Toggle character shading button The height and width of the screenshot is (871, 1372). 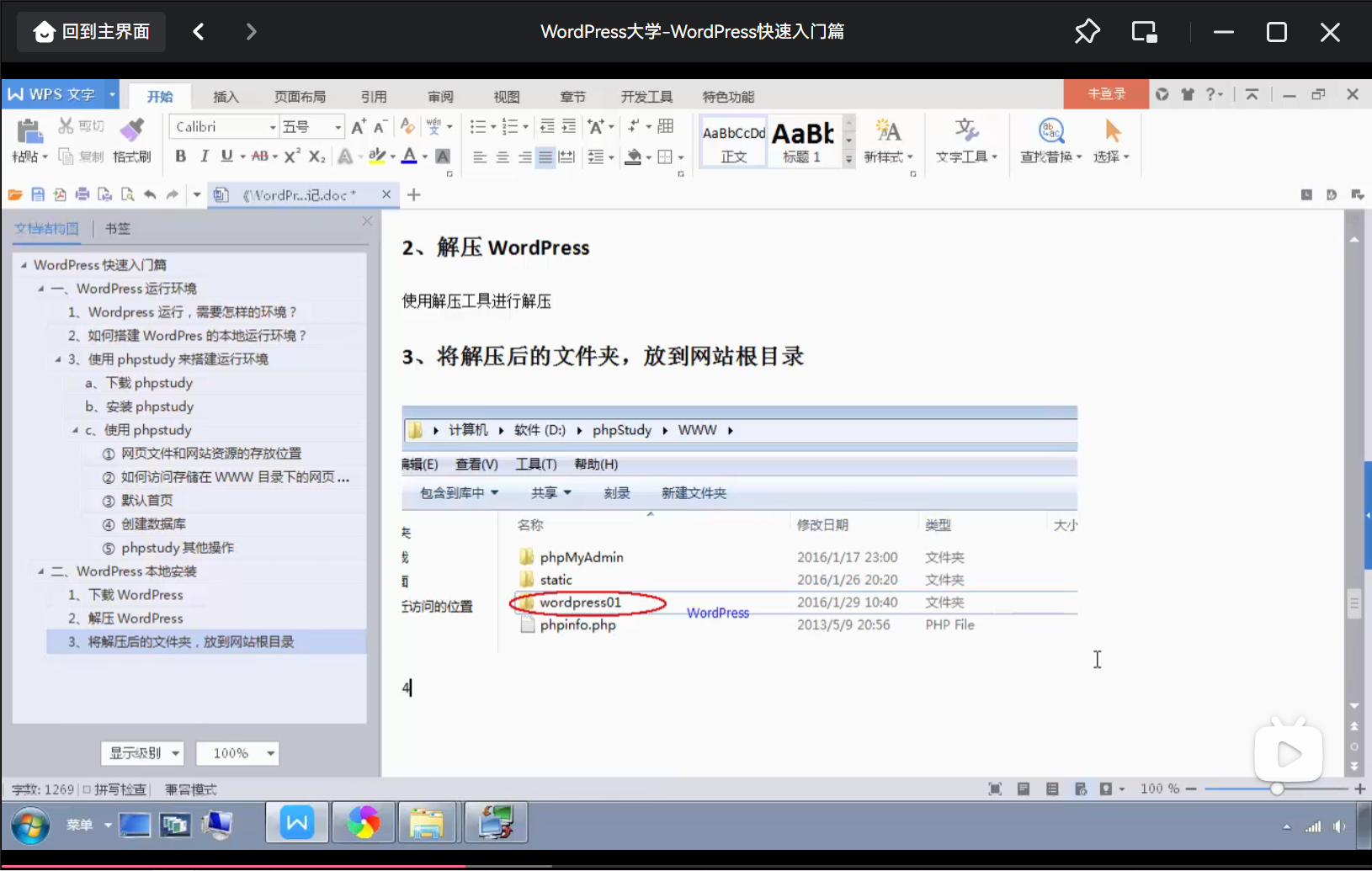(443, 157)
